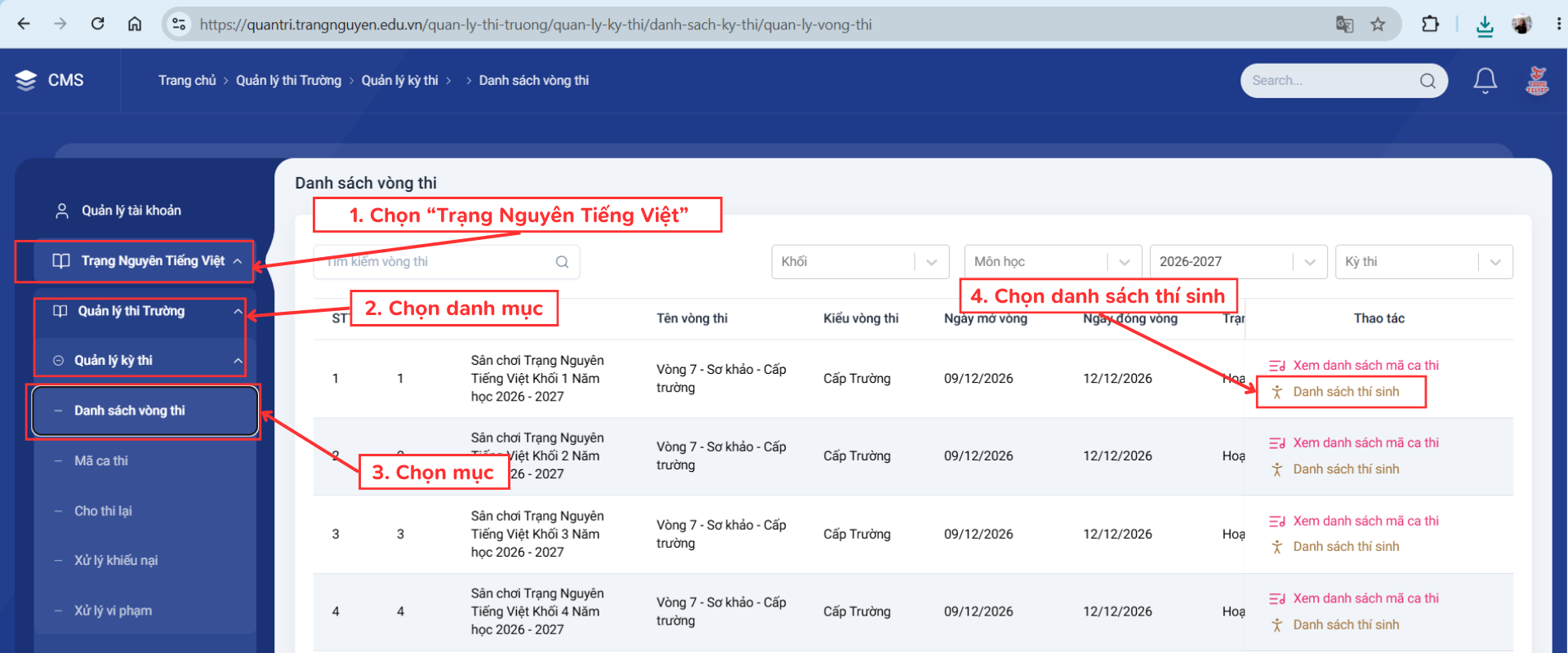Click the 09/12/2026 opening date in row 4
Viewport: 1568px width, 653px height.
[978, 611]
